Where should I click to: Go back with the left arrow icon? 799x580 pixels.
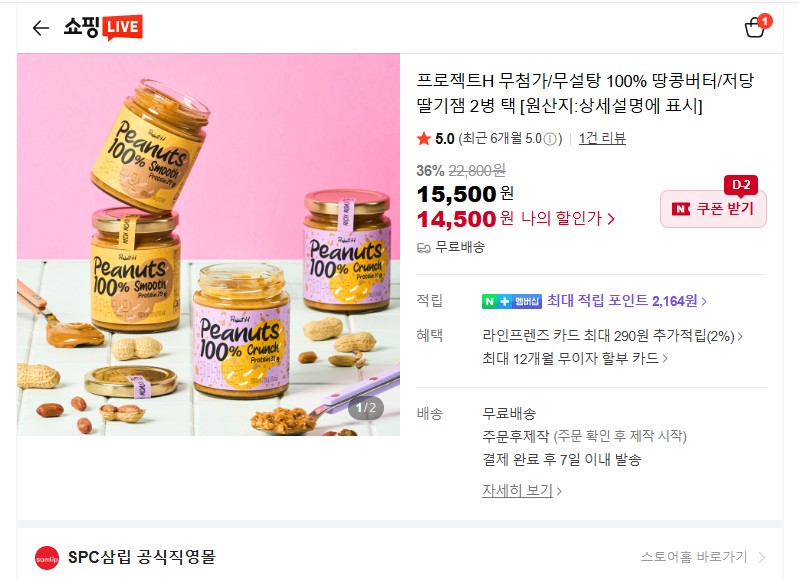pos(41,28)
